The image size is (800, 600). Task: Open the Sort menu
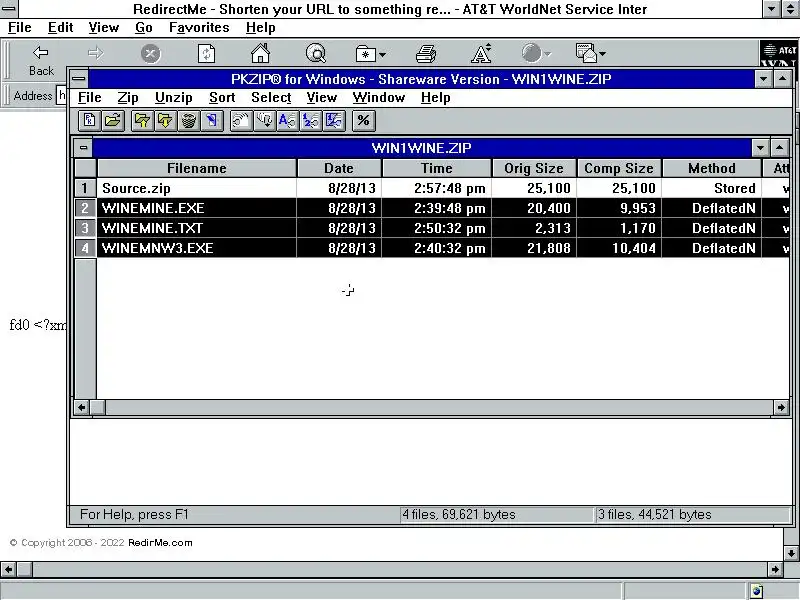coord(222,97)
